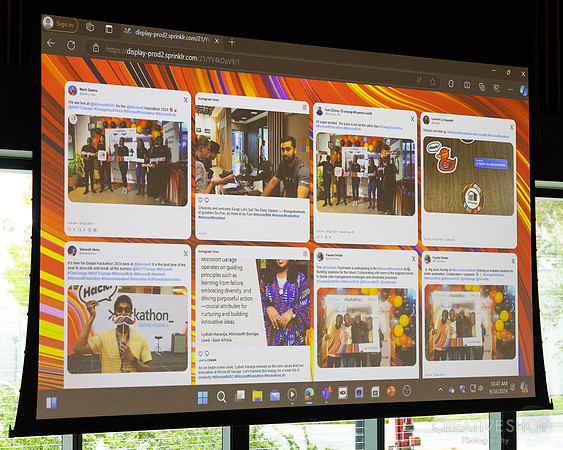The height and width of the screenshot is (450, 563).
Task: Go back to the previous page
Action: coord(51,43)
